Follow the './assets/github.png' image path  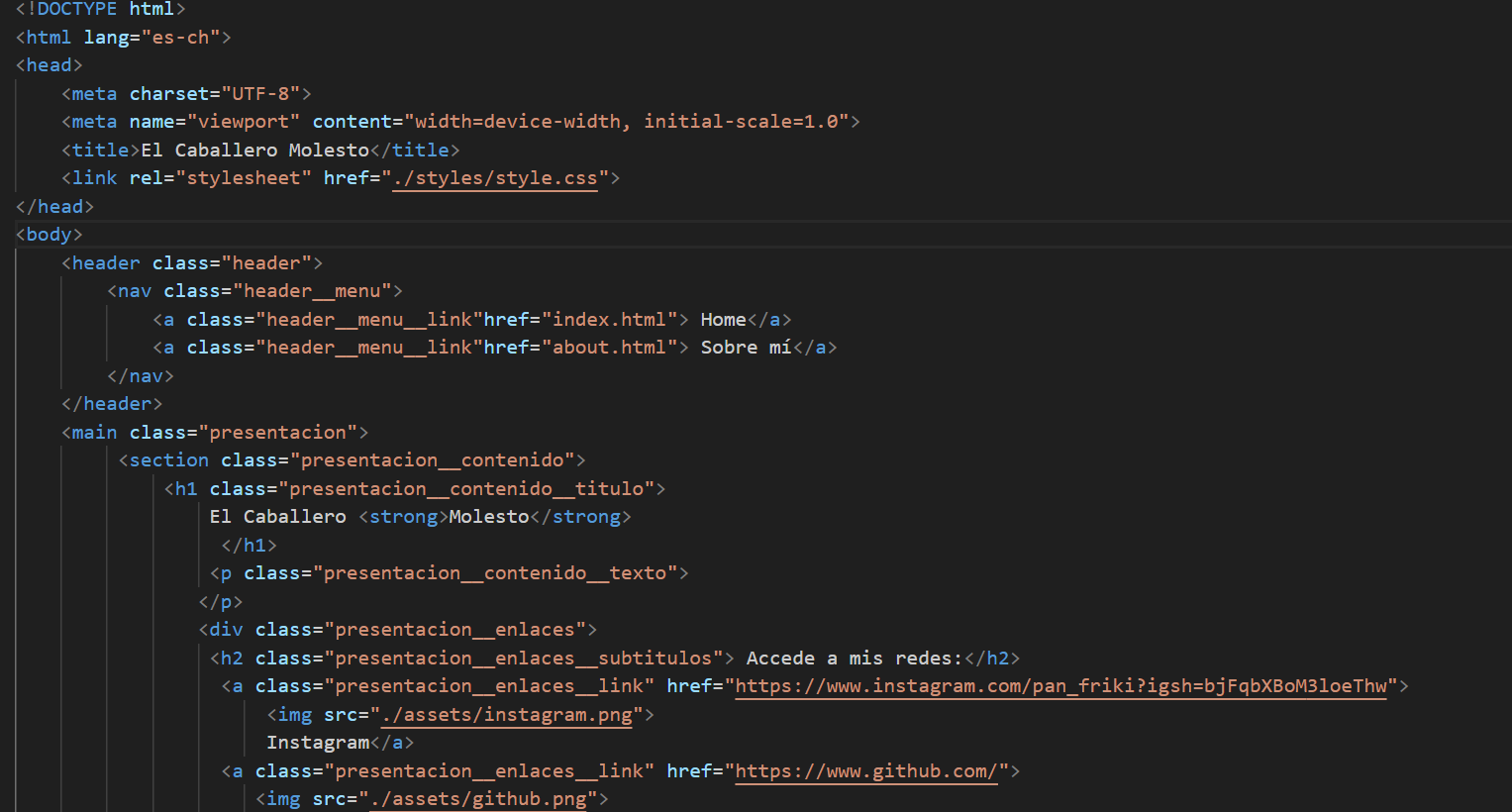[x=478, y=799]
